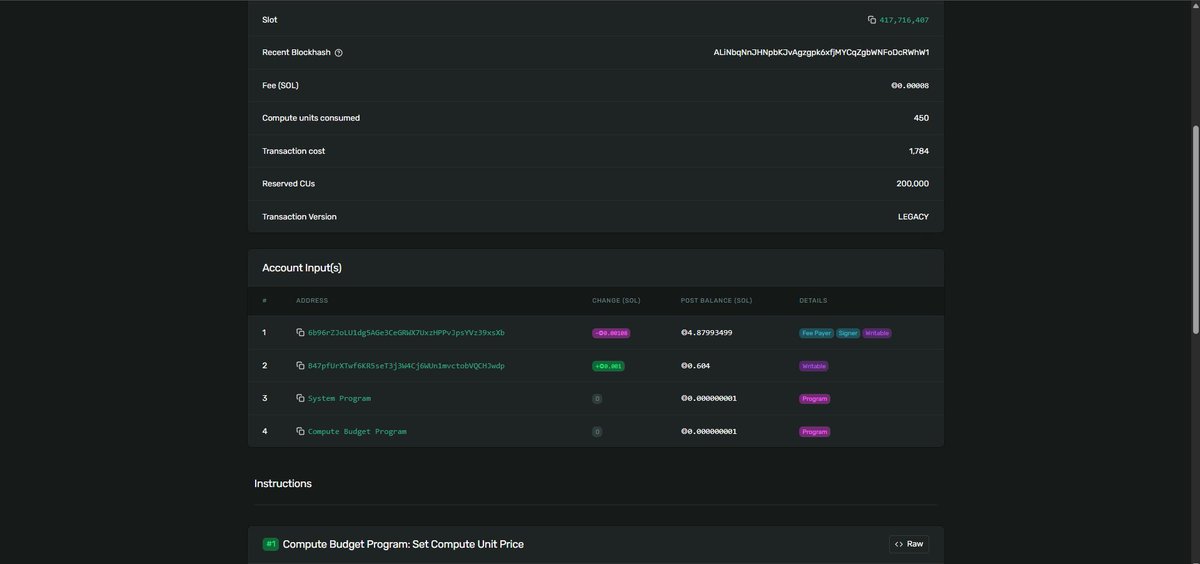The width and height of the screenshot is (1200, 564).
Task: Copy the slot number 417,716,407
Action: pos(872,20)
